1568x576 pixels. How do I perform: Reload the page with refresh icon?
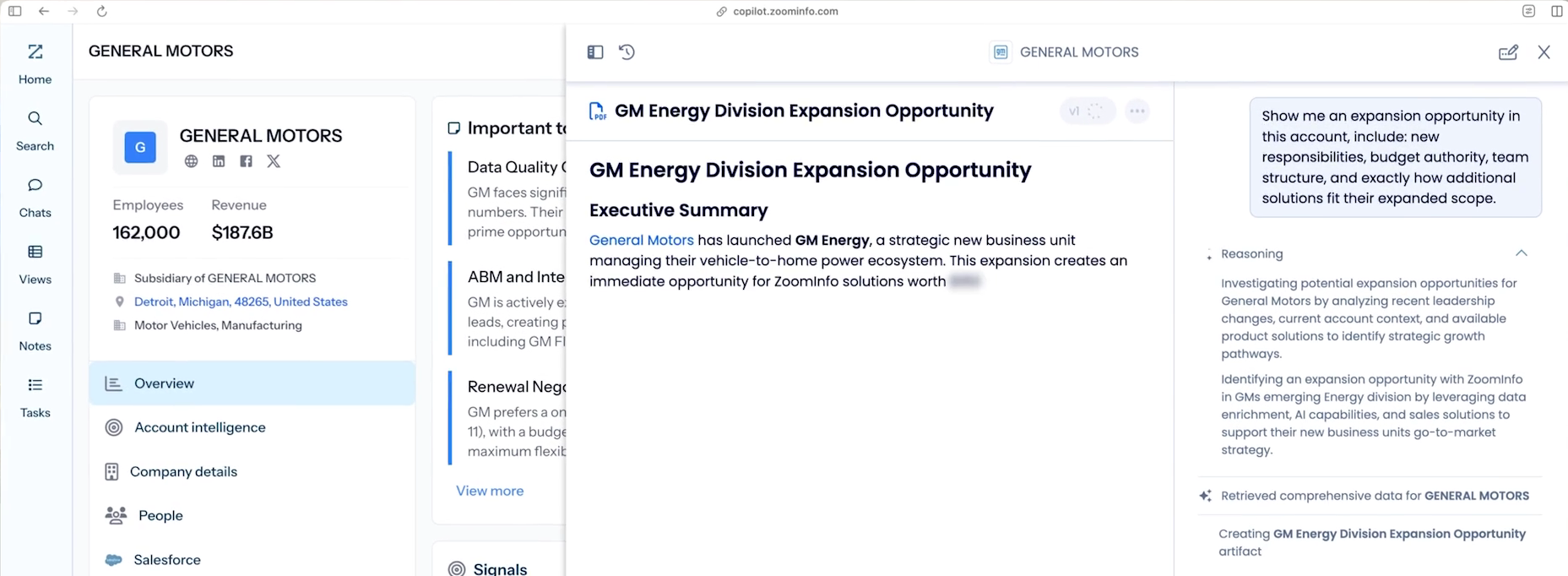(x=101, y=11)
